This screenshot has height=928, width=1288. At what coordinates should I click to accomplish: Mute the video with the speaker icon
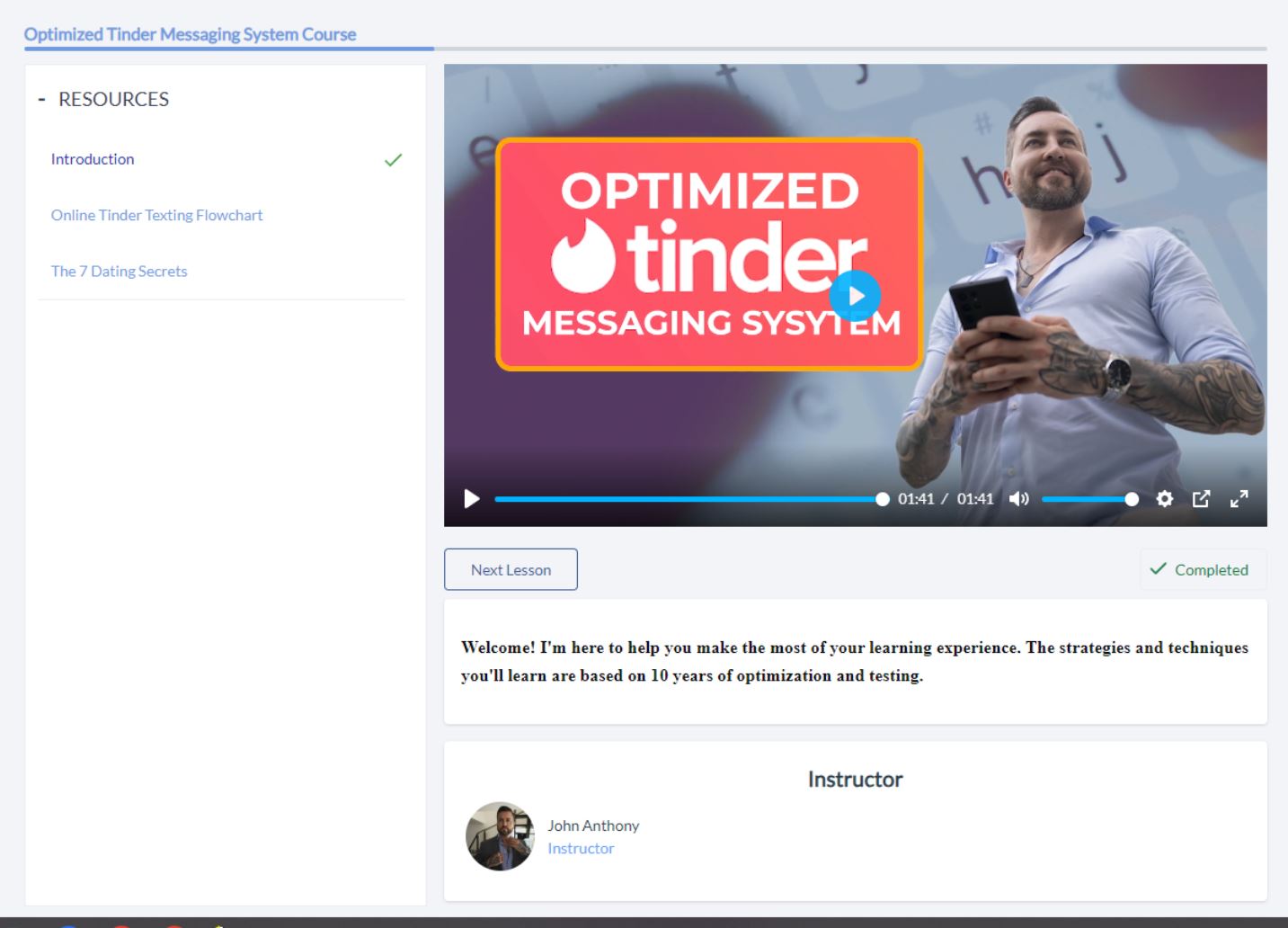(1018, 499)
